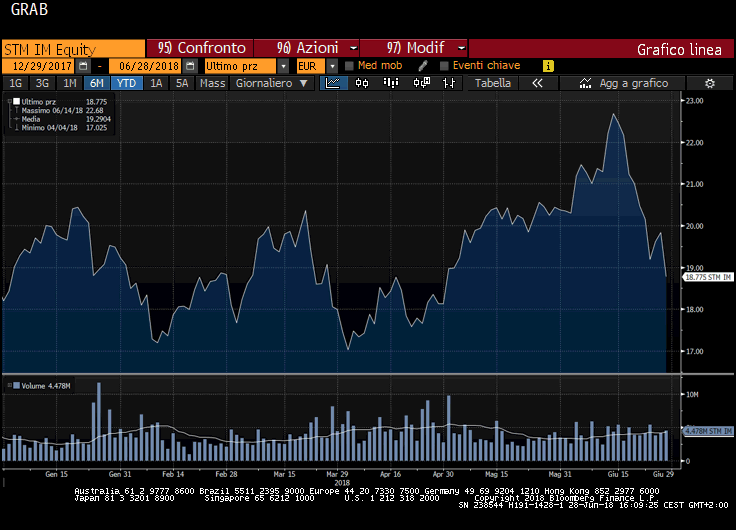Toggle the Med mob checkbox
736x530 pixels.
(x=349, y=66)
